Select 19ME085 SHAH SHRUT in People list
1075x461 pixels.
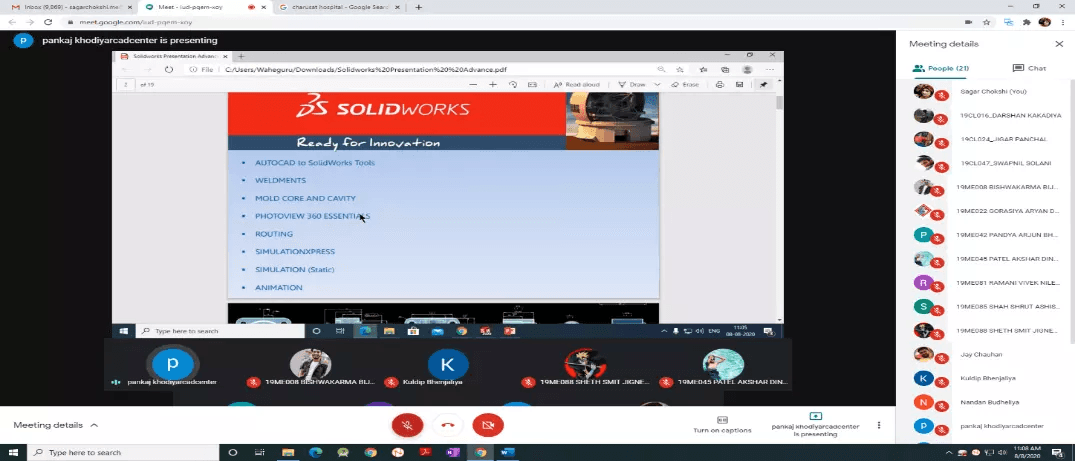(985, 307)
